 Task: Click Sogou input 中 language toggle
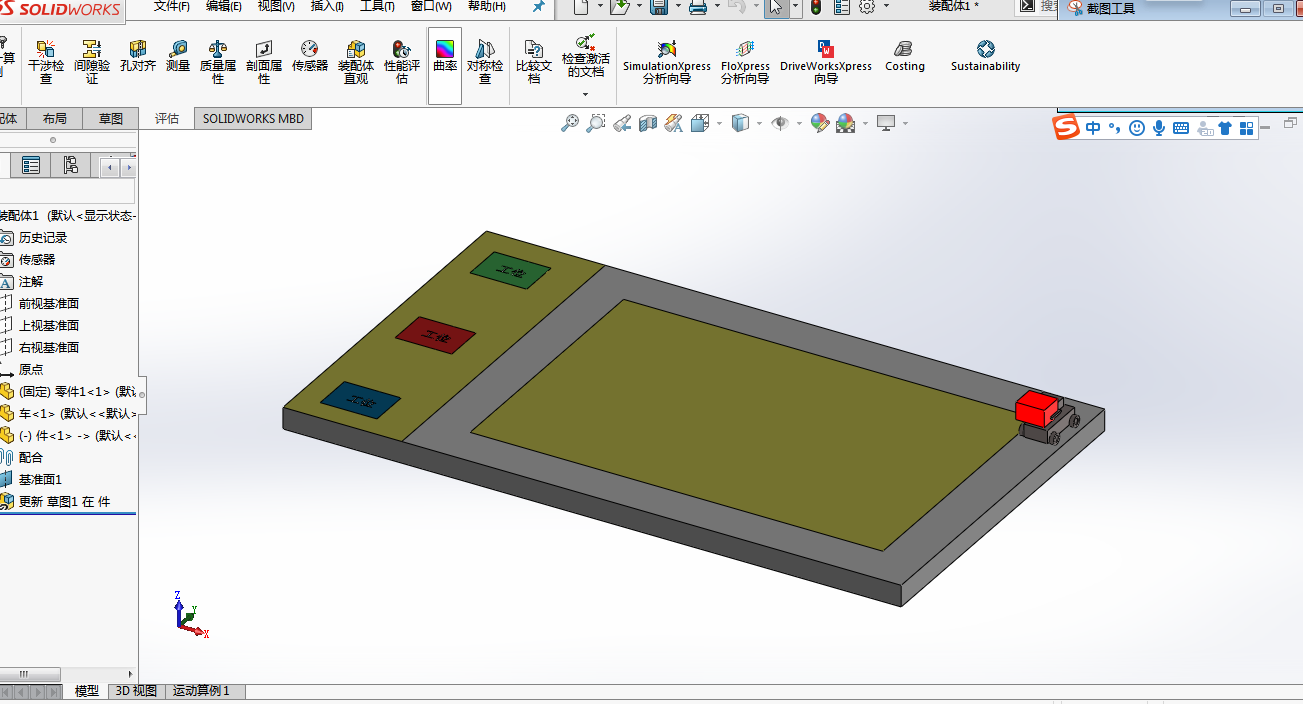click(x=1093, y=128)
